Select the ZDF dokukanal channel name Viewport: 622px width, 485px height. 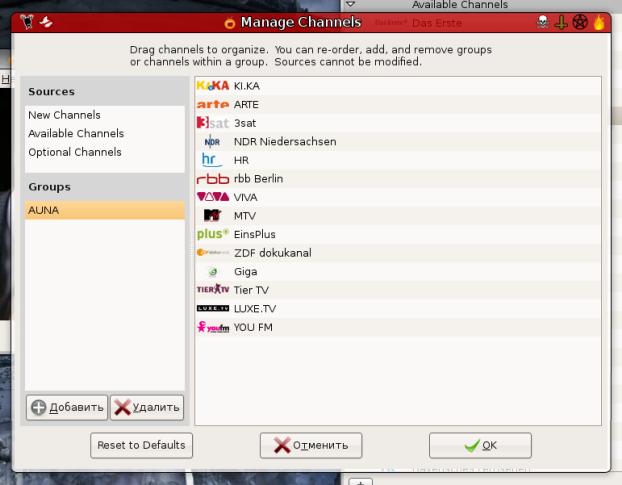point(273,253)
